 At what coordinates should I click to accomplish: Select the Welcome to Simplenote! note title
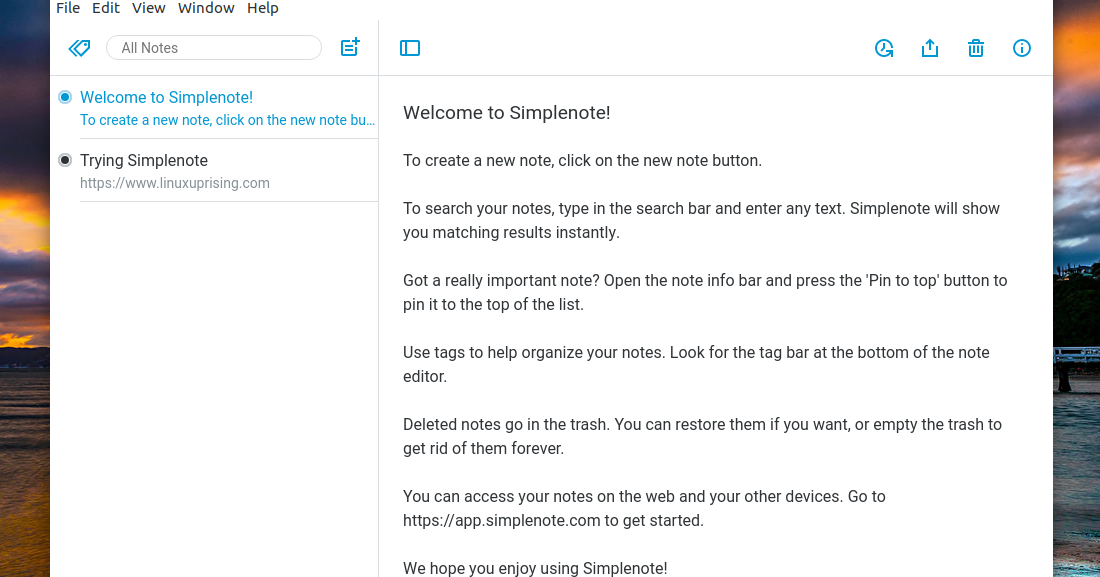tap(166, 97)
